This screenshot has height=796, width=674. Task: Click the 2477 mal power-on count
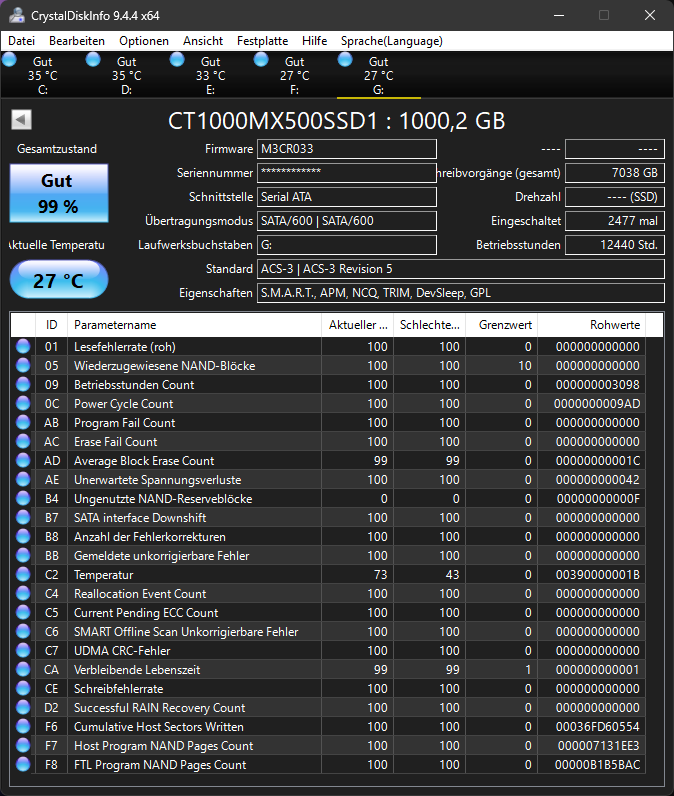tap(615, 221)
